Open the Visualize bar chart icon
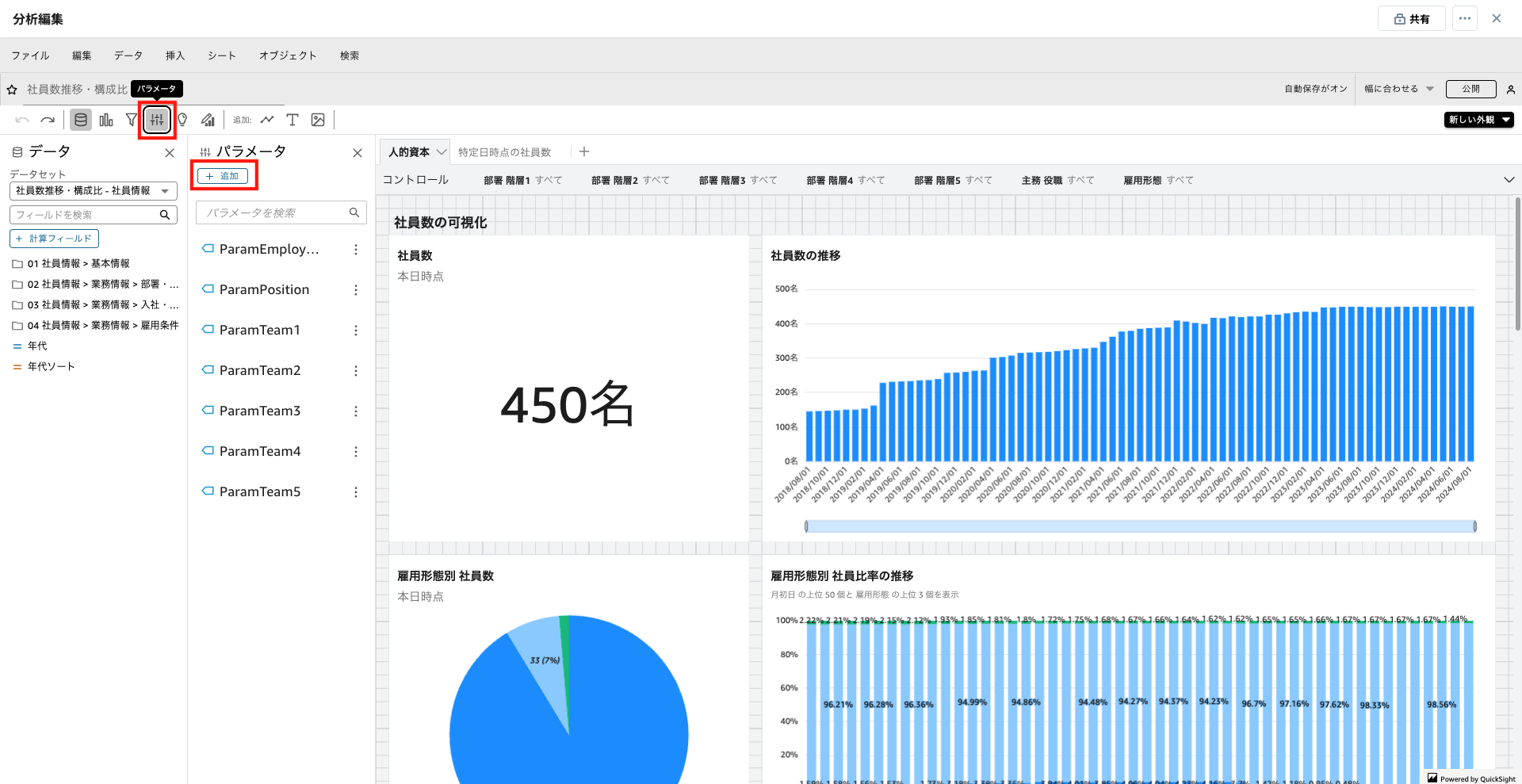The height and width of the screenshot is (784, 1522). tap(106, 120)
